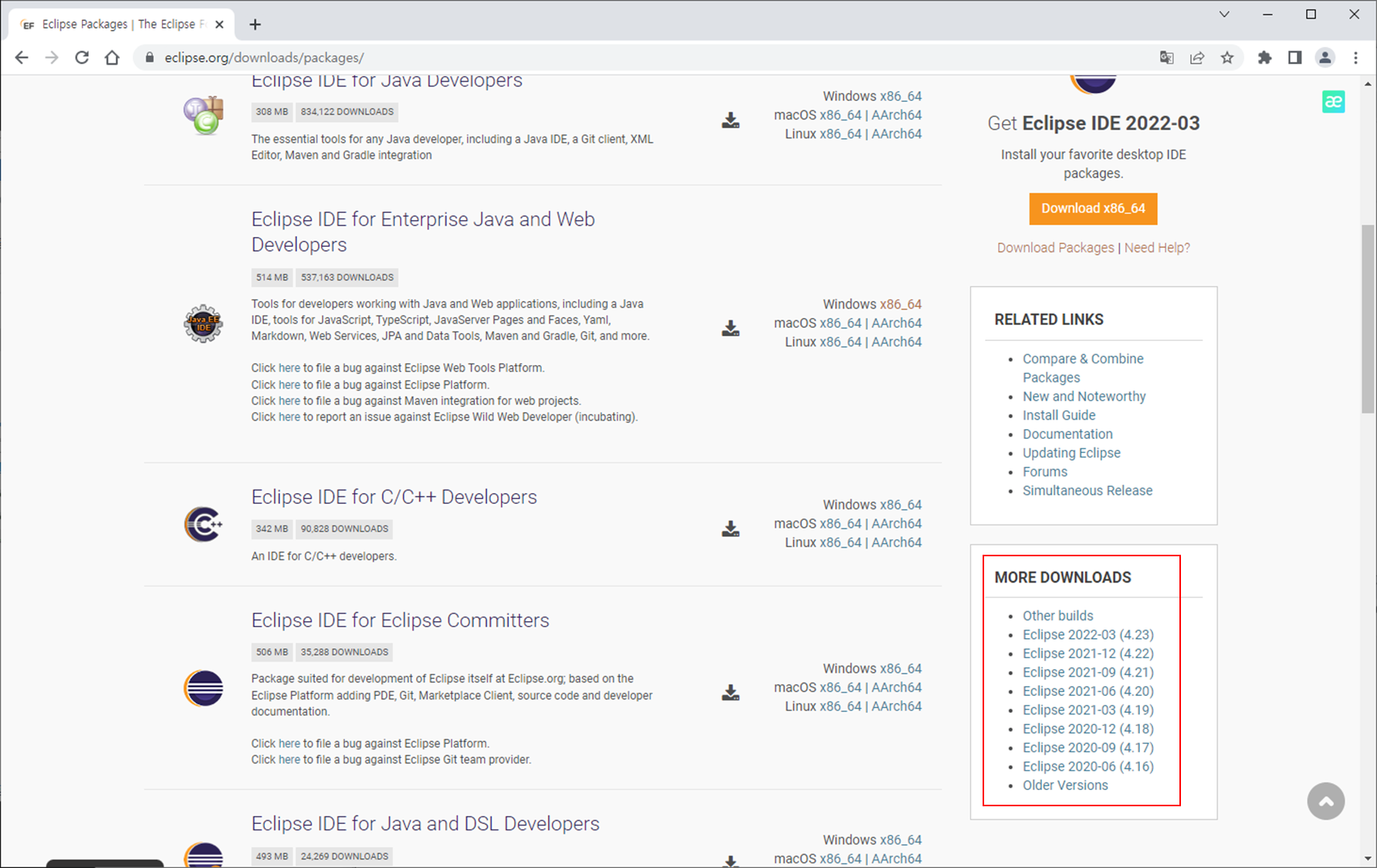Open the Eclipse 2020-06 (4.16) link
This screenshot has width=1377, height=868.
pyautogui.click(x=1088, y=766)
